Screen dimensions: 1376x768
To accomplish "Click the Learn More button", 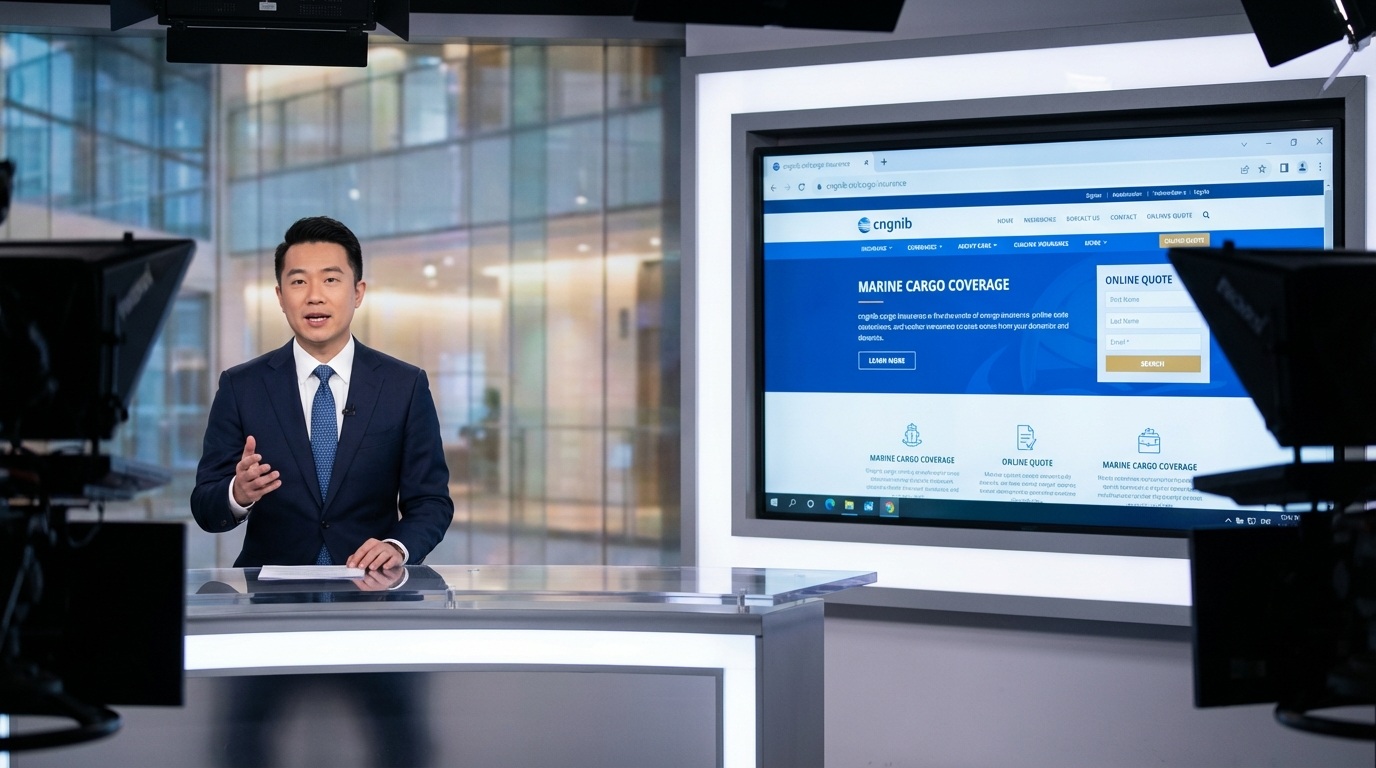I will (x=886, y=361).
